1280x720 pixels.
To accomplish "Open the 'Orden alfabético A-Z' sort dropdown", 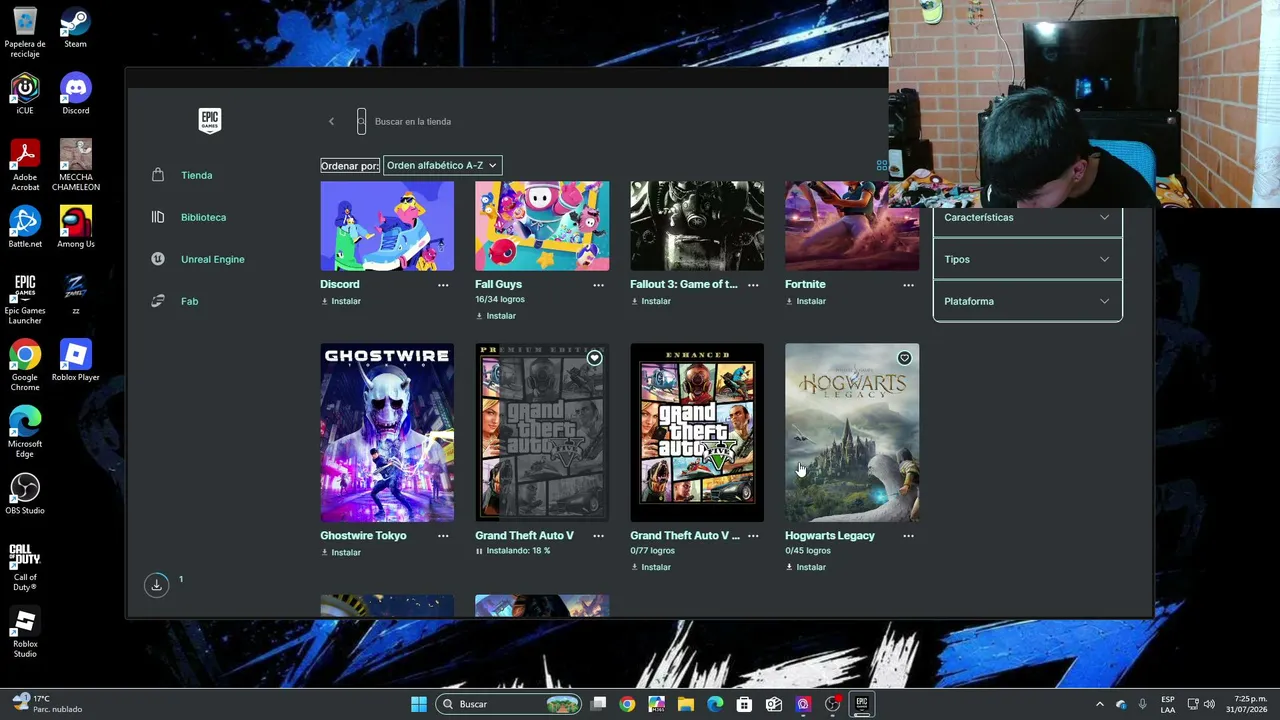I will [442, 165].
